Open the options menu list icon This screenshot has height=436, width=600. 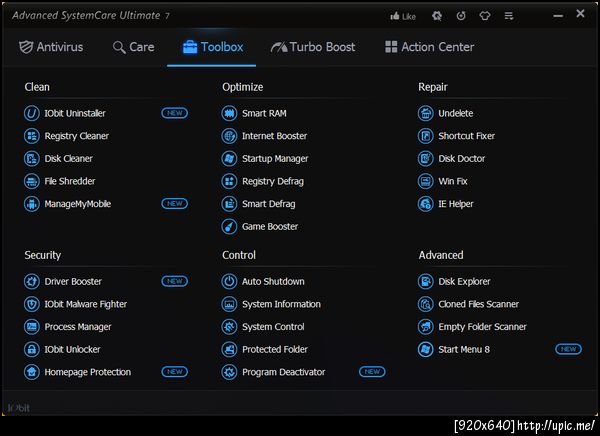[509, 16]
